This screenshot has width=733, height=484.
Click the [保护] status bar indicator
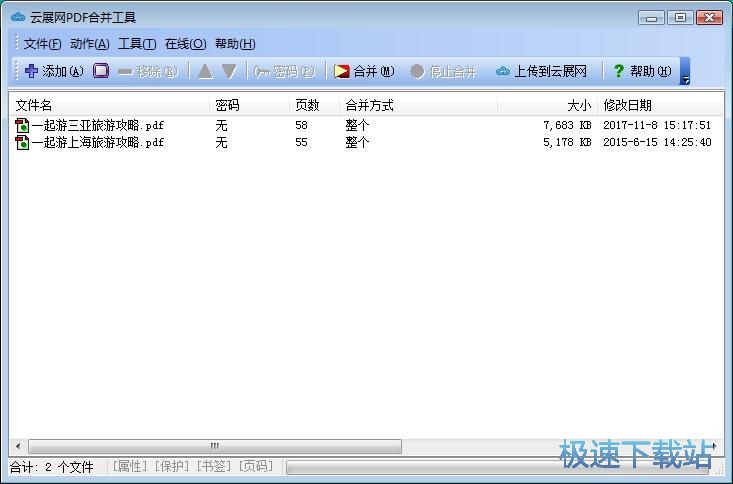(172, 466)
